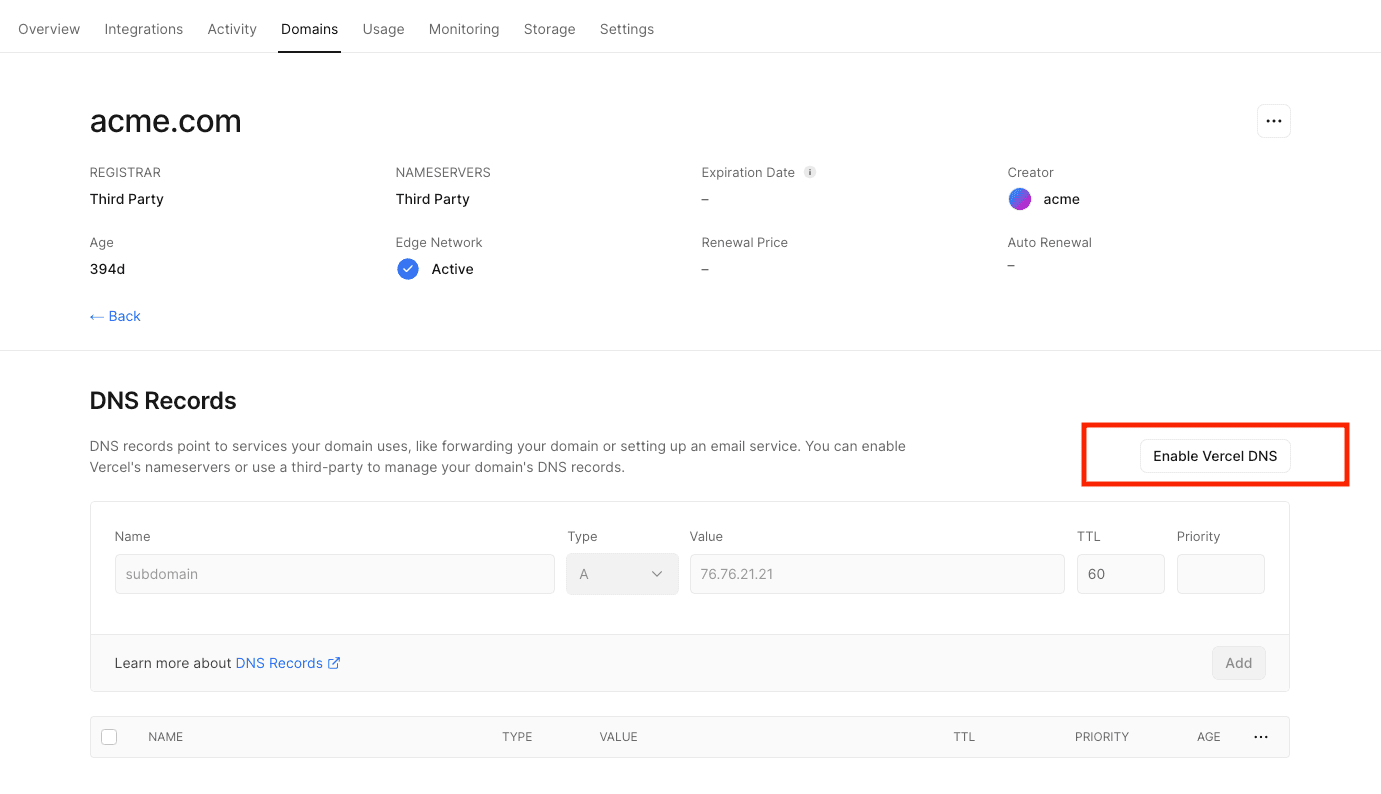Click the VALUE column header
The image size is (1381, 794).
click(x=619, y=737)
